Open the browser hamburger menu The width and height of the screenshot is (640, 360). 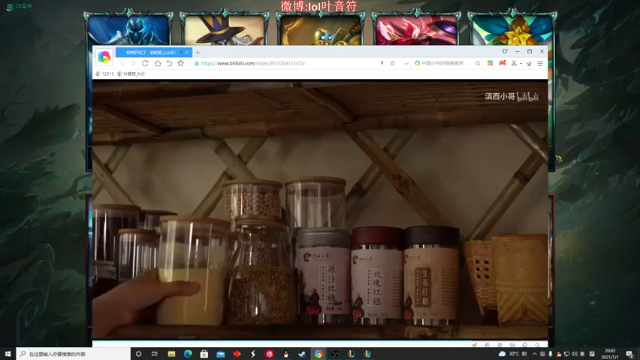[540, 63]
